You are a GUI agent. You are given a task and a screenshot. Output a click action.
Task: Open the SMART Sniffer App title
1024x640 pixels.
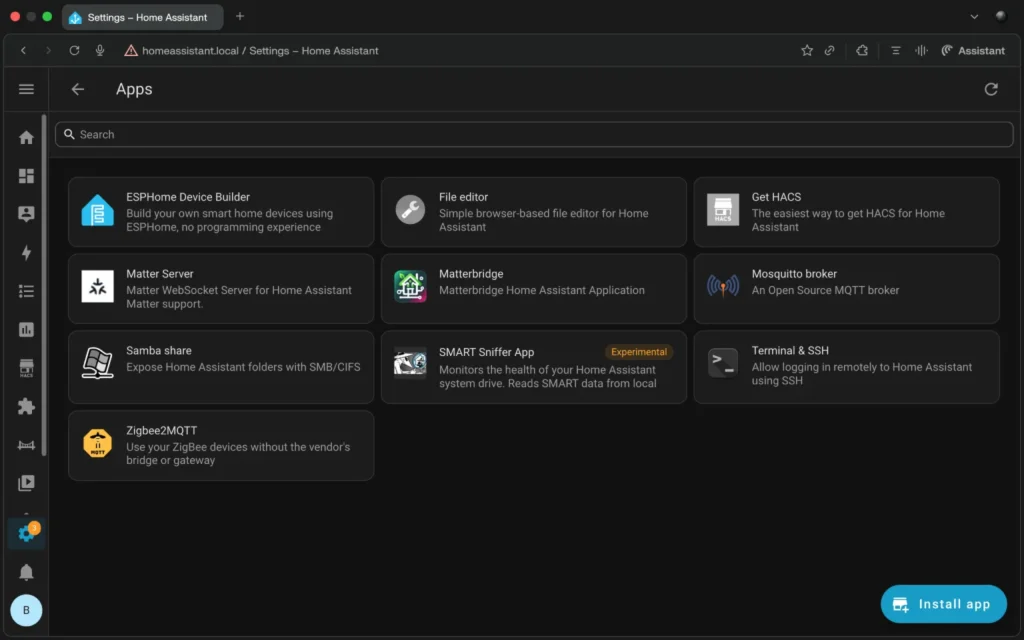pos(487,352)
